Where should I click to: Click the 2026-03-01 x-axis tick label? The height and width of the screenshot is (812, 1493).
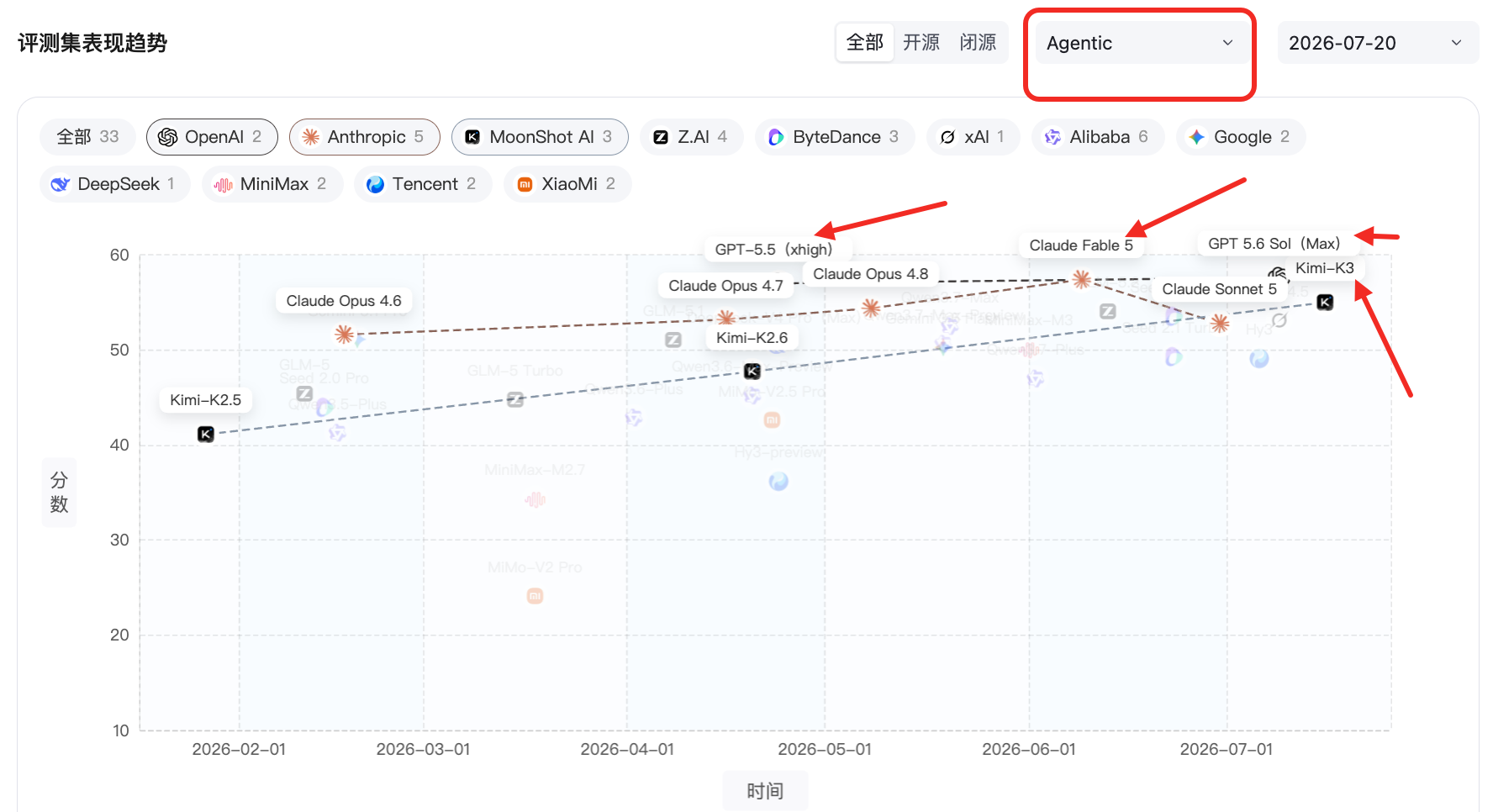coord(423,749)
